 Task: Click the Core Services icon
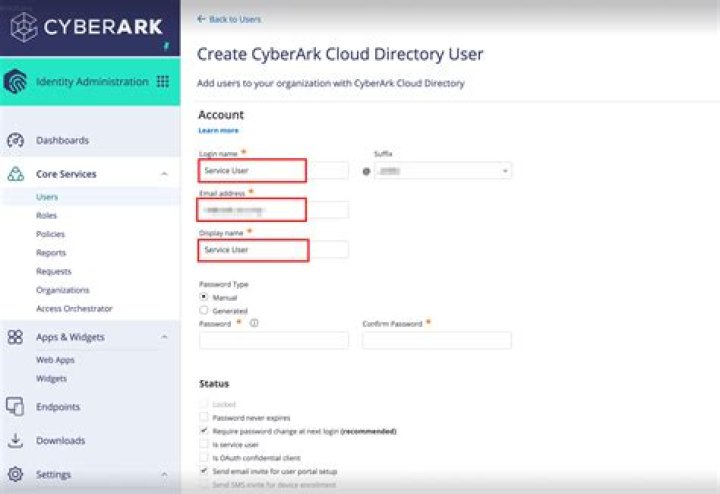pyautogui.click(x=16, y=174)
